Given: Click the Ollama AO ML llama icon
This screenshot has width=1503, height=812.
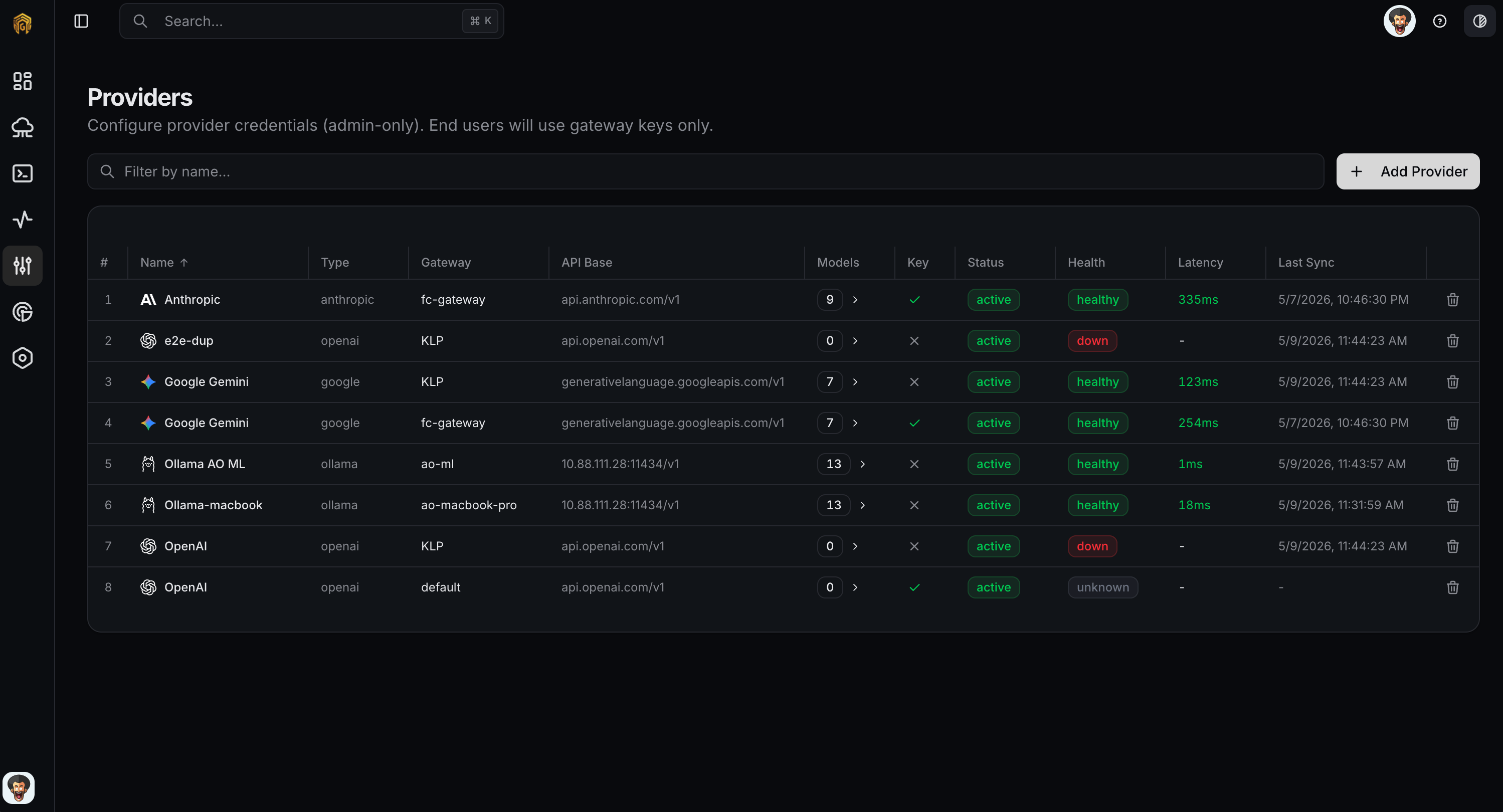Looking at the screenshot, I should 148,464.
